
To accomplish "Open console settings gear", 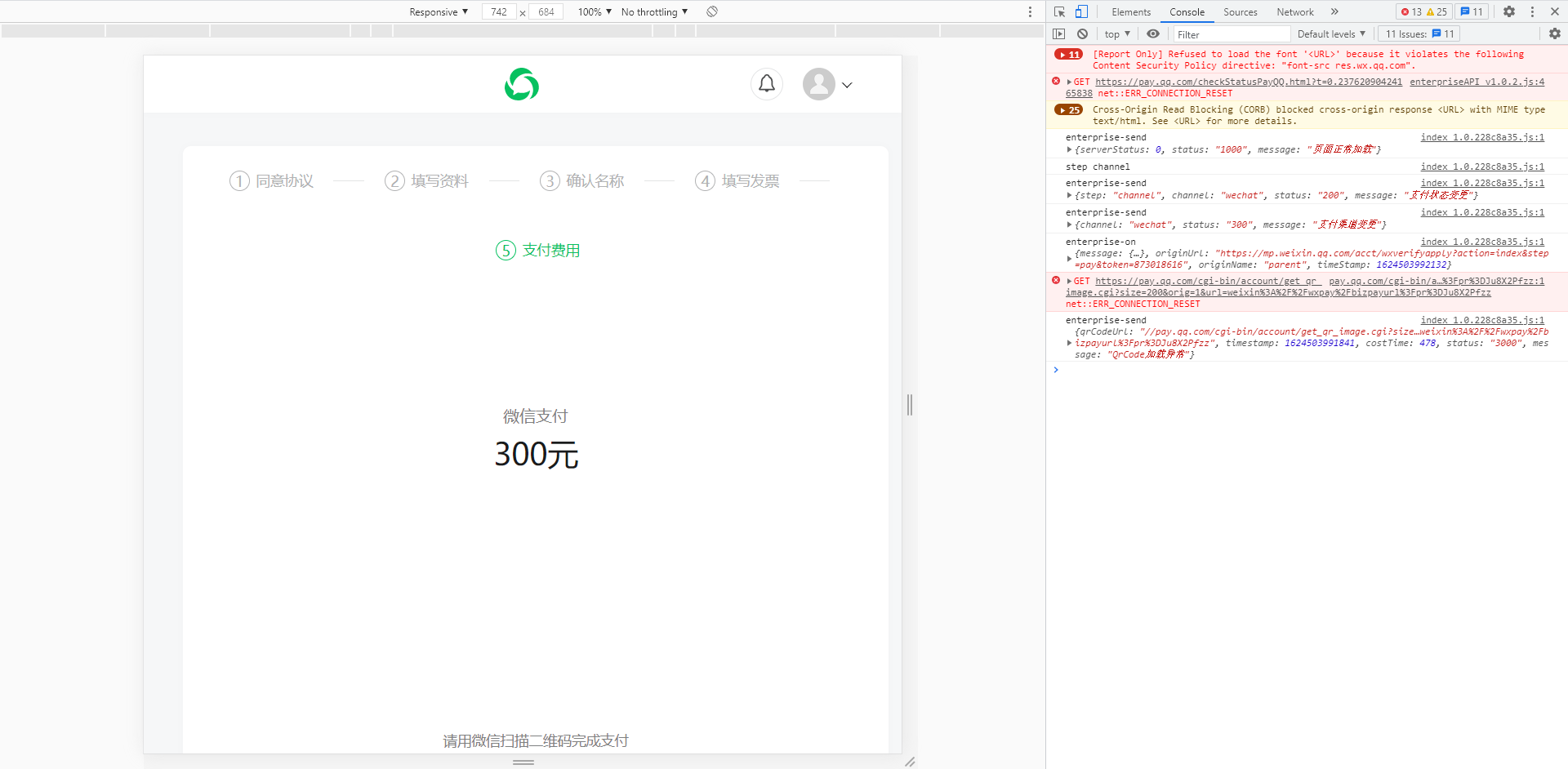I will point(1555,33).
